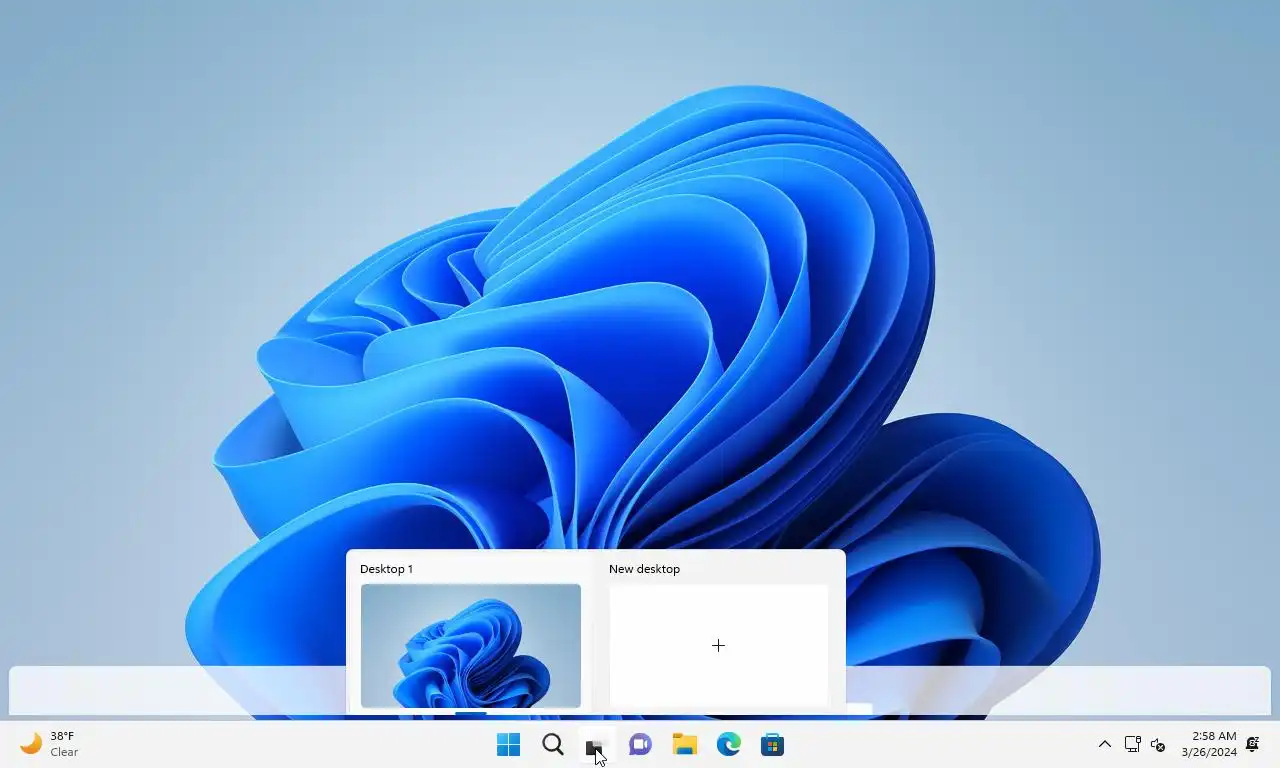This screenshot has width=1280, height=768.
Task: Click the muted volume tray icon
Action: (1158, 744)
